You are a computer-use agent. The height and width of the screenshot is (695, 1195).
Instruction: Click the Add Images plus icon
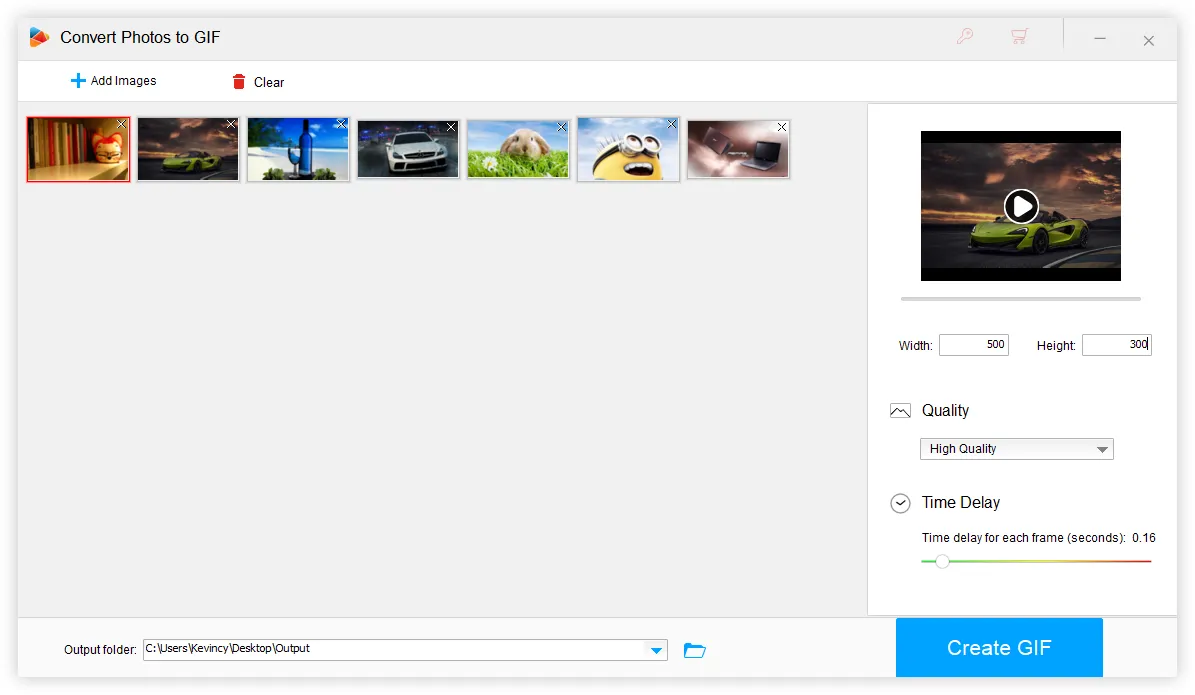tap(77, 80)
